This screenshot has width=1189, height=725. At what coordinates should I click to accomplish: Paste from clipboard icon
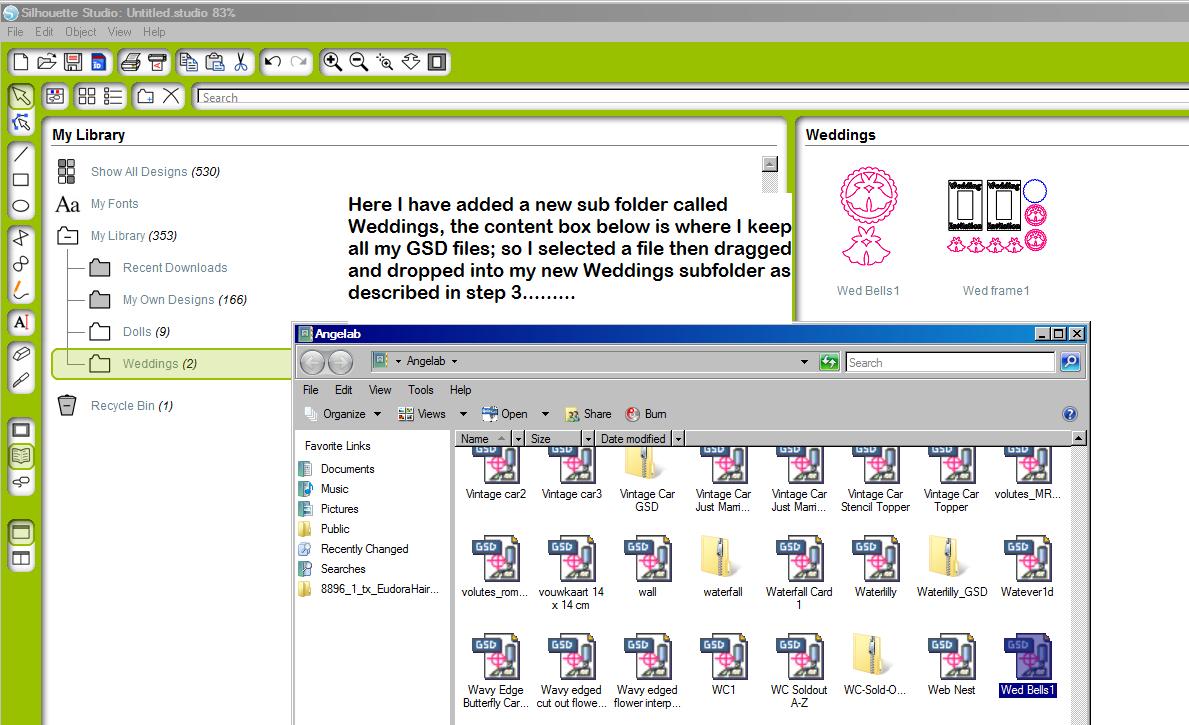coord(215,62)
